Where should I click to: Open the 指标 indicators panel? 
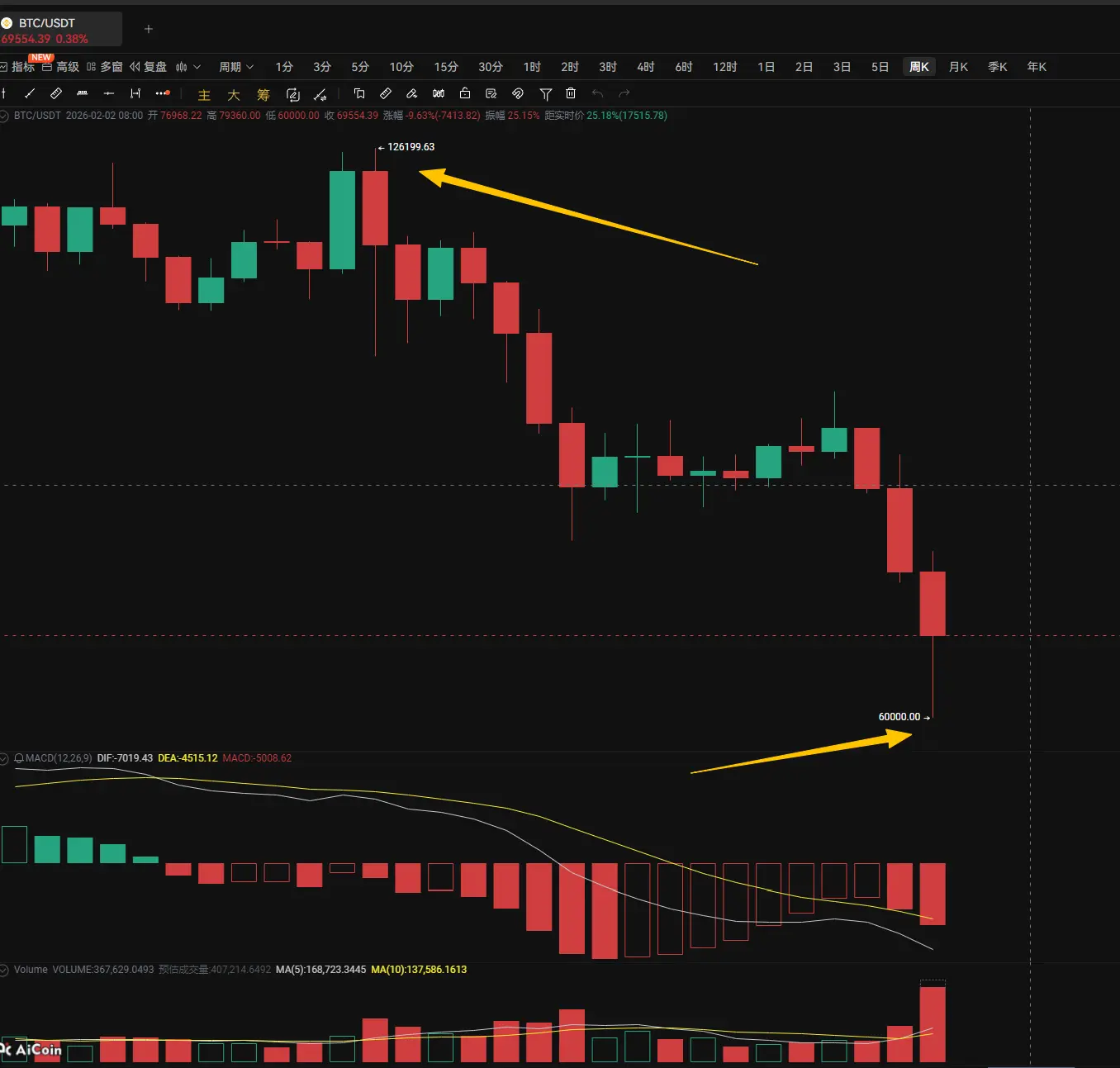tap(18, 67)
